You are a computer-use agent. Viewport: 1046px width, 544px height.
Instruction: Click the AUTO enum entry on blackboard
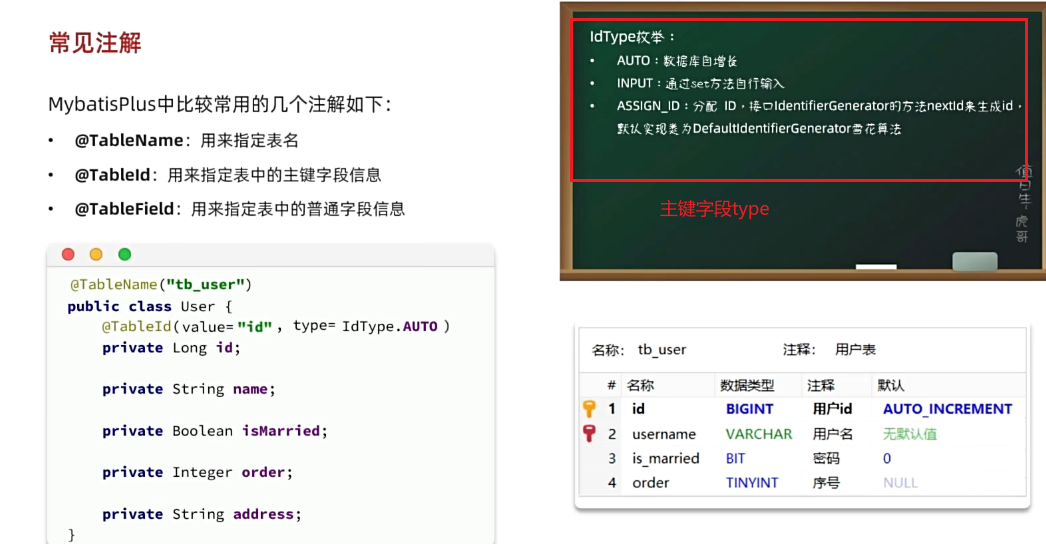coord(676,61)
